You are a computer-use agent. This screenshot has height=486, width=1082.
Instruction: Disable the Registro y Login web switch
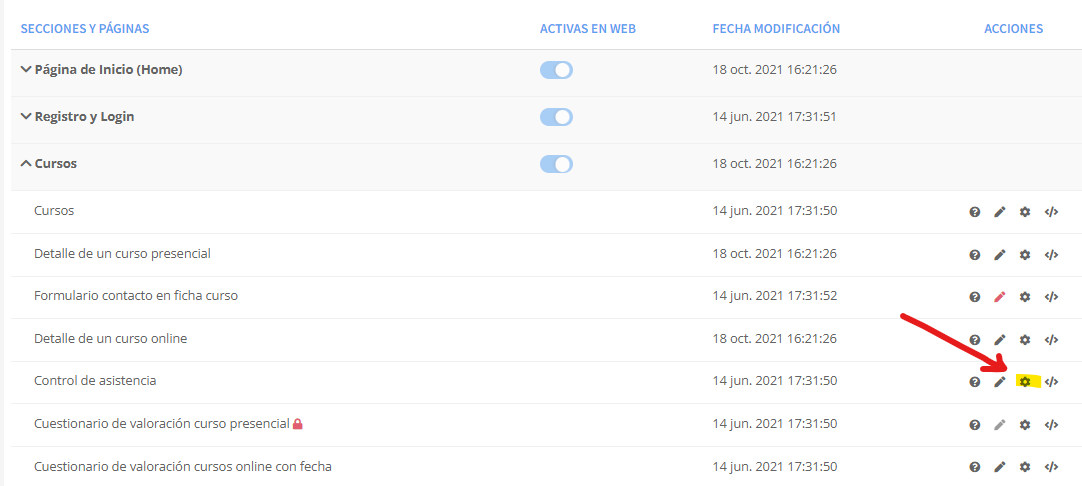[x=556, y=117]
